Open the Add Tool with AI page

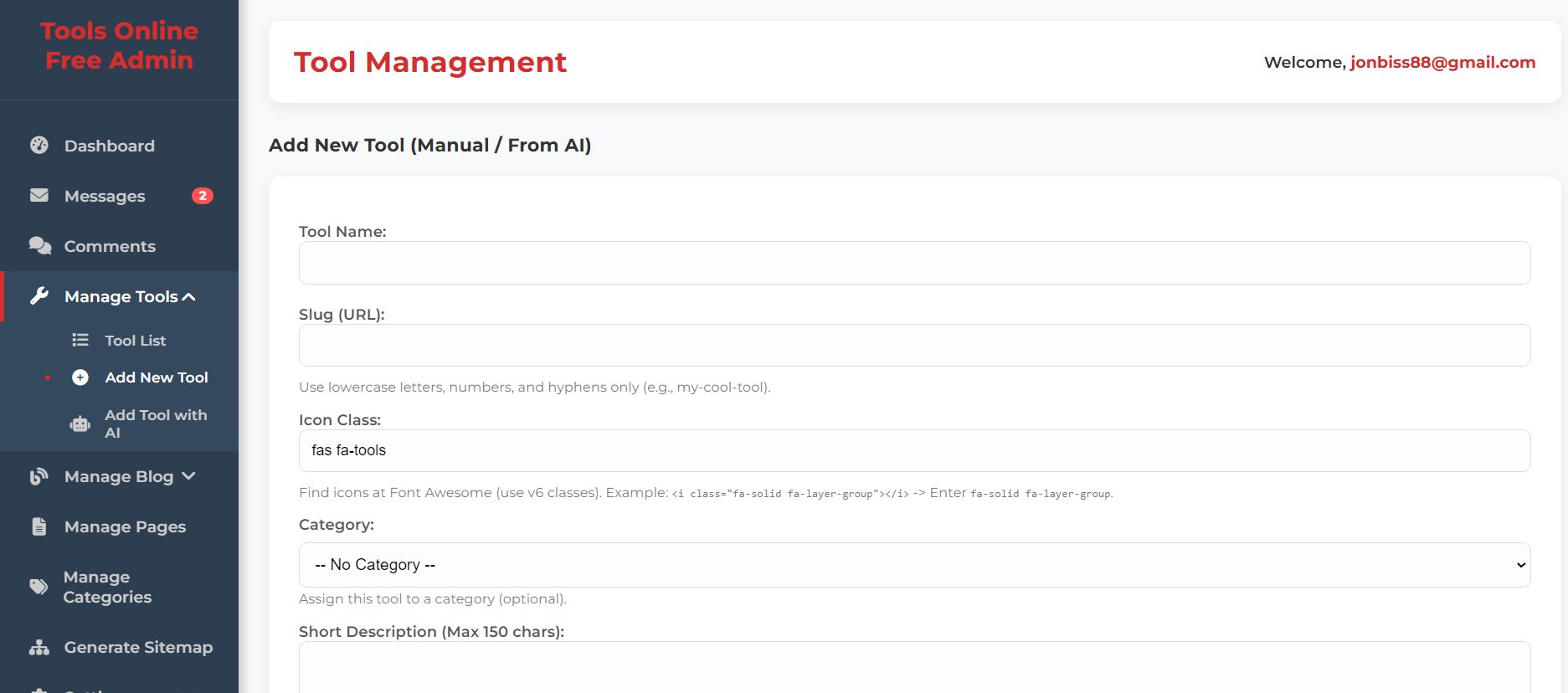click(x=156, y=423)
